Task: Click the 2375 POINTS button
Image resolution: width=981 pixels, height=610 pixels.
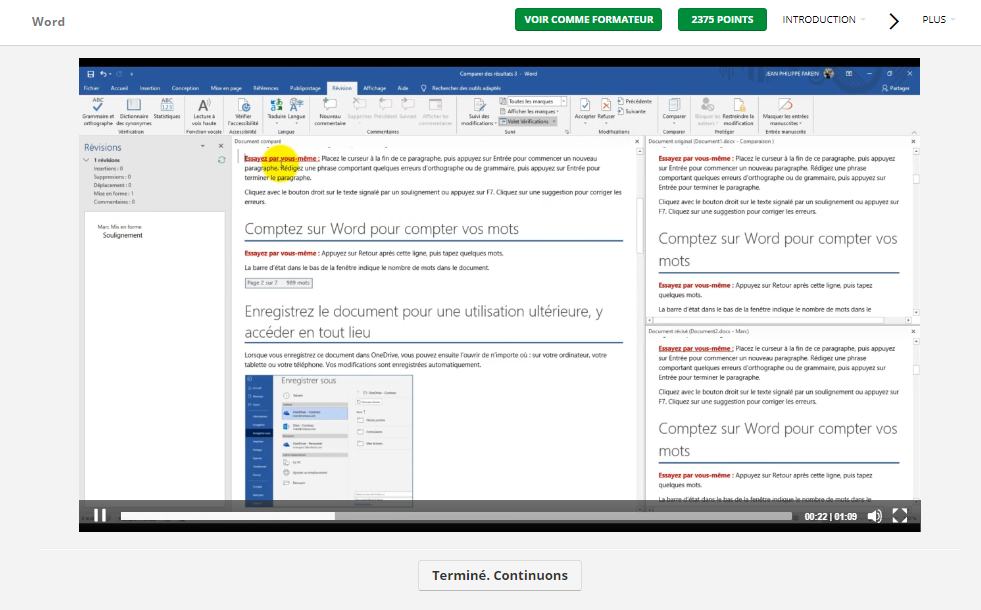Action: pyautogui.click(x=722, y=19)
